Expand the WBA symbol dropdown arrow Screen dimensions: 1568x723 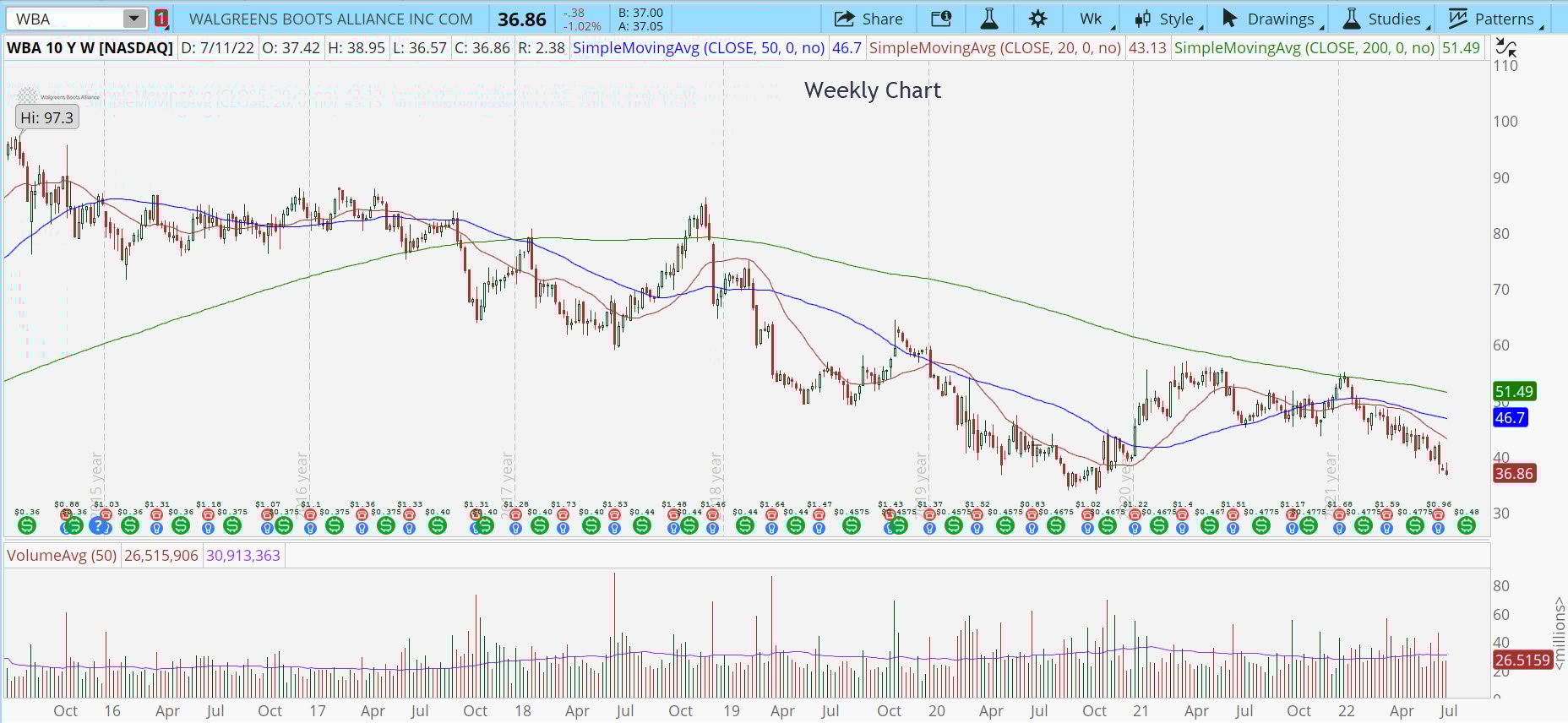133,19
